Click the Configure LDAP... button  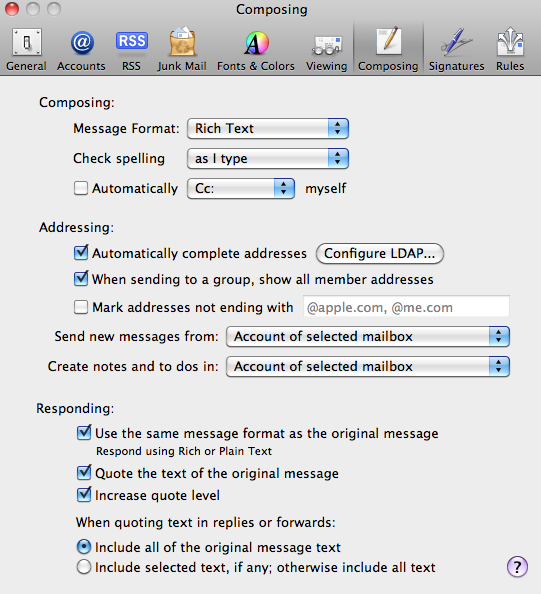click(x=380, y=253)
